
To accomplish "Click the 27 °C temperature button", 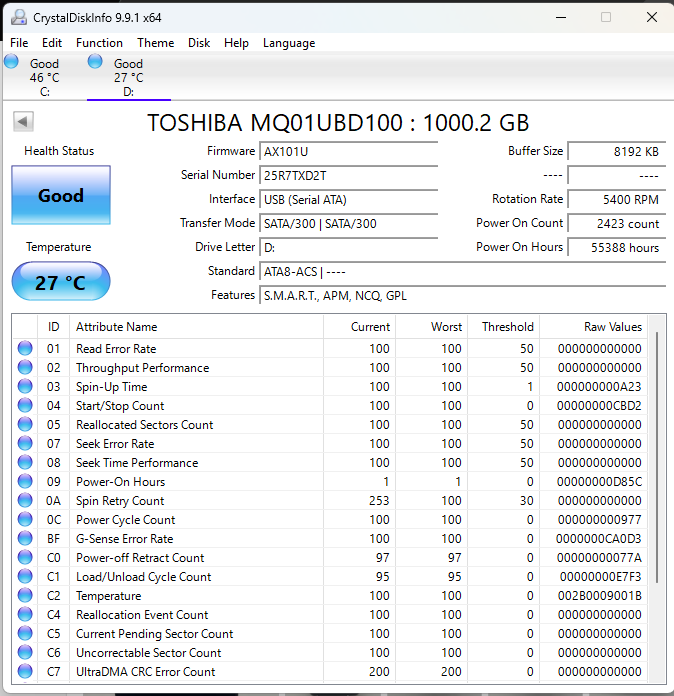I will coord(61,282).
